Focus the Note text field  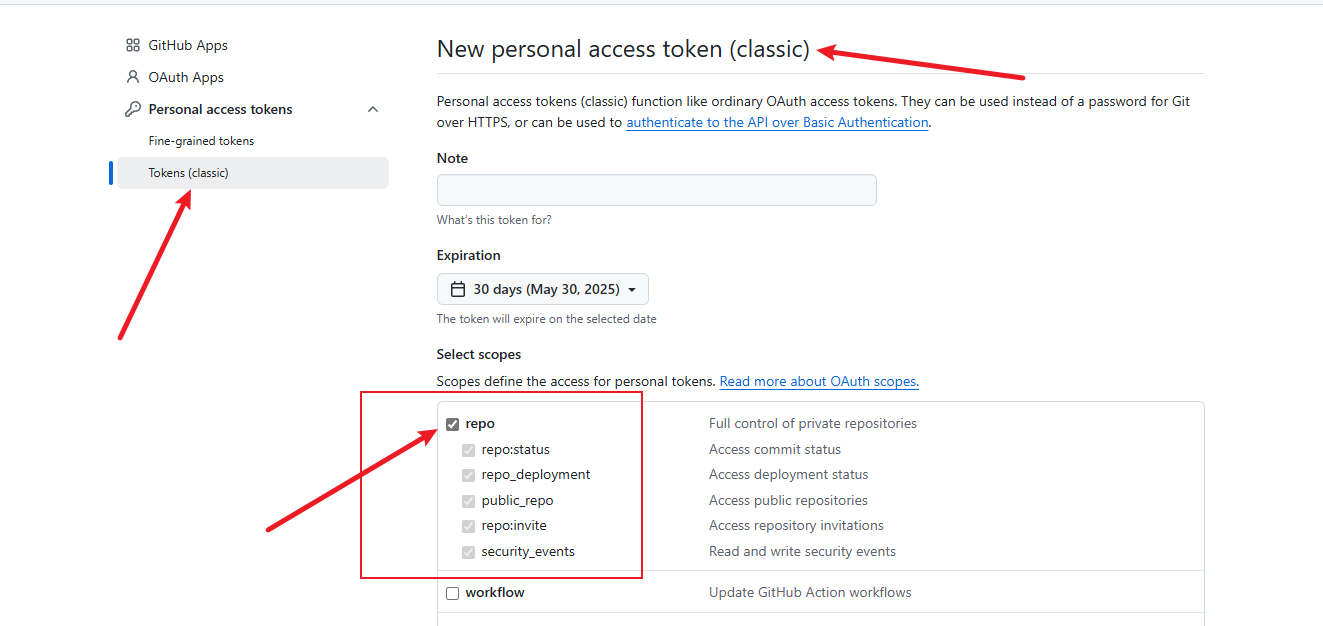coord(656,190)
